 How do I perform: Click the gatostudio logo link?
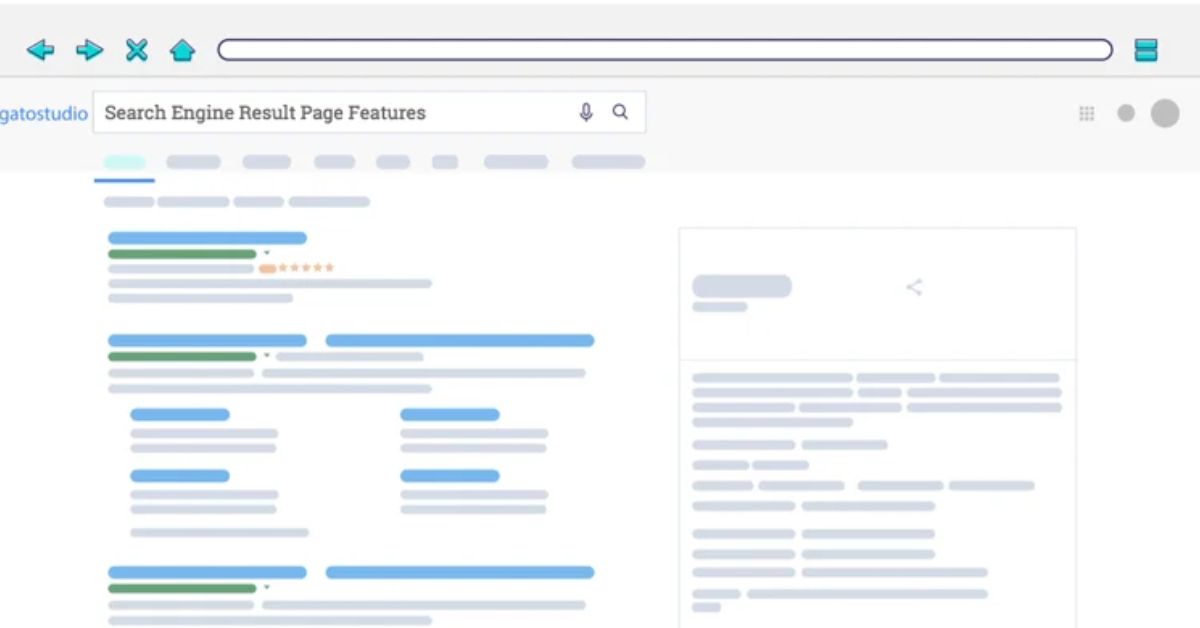tap(43, 114)
